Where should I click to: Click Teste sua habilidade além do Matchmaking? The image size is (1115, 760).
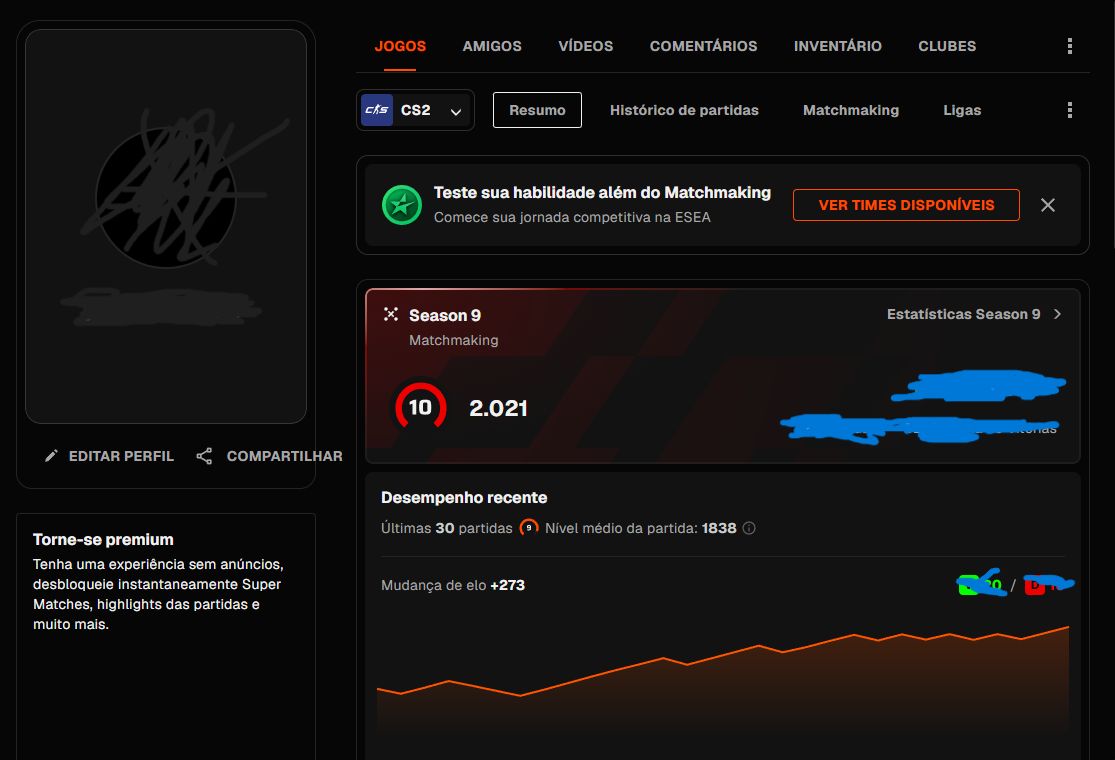tap(602, 193)
